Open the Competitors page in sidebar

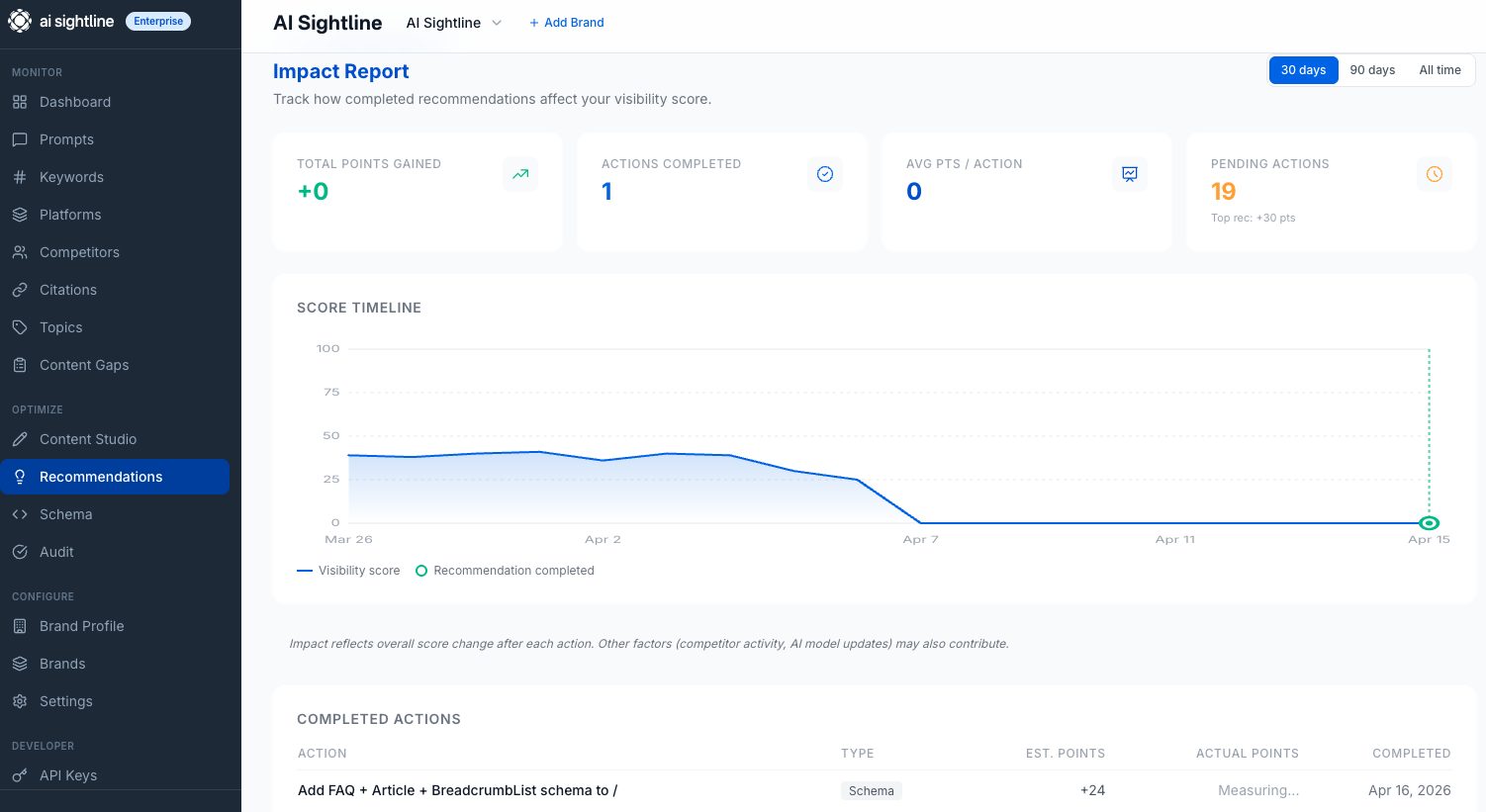[x=79, y=252]
